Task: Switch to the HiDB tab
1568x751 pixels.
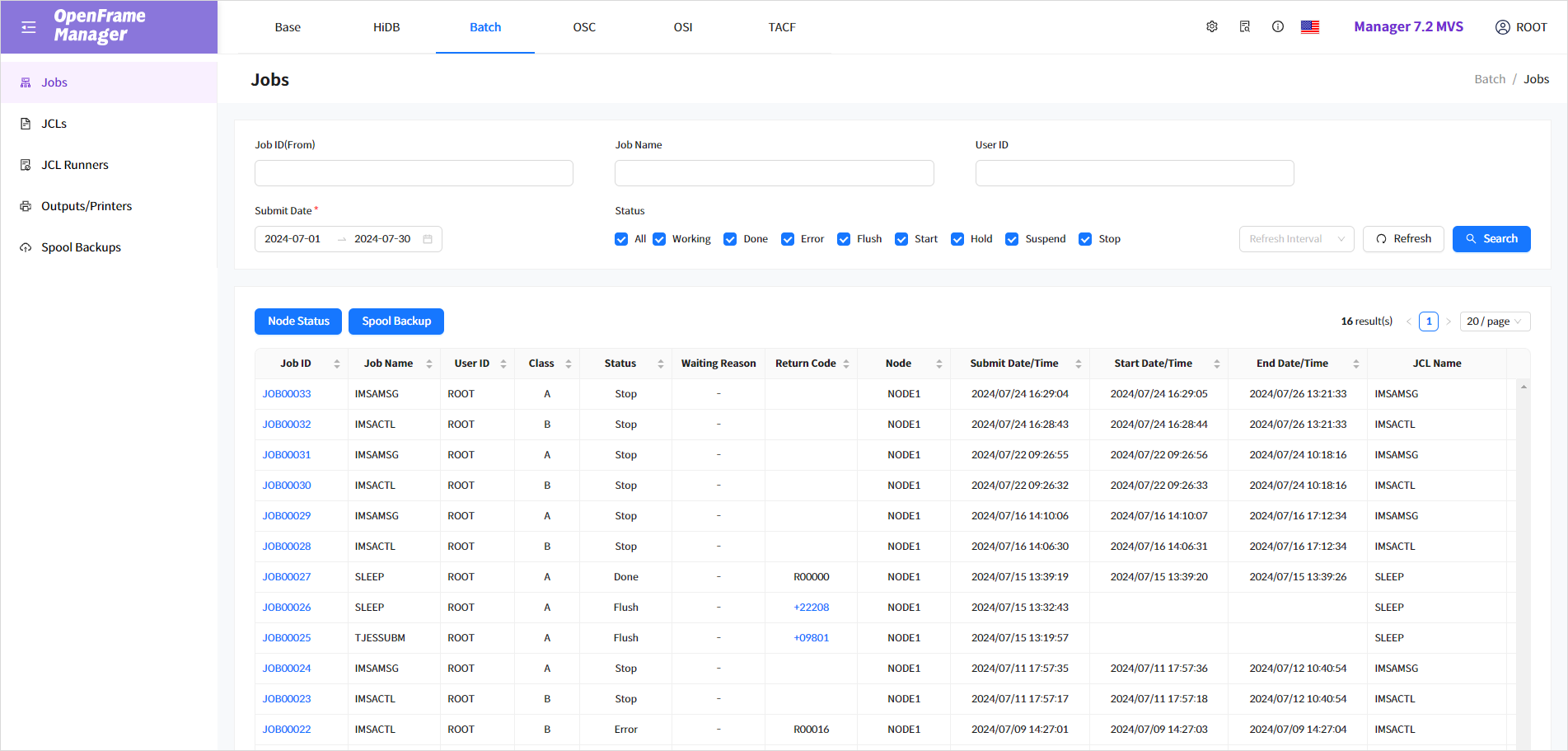Action: tap(386, 27)
